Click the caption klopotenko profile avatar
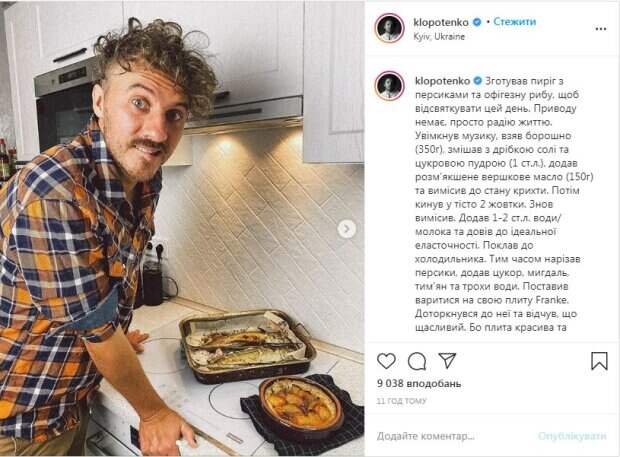The height and width of the screenshot is (457, 620). coord(389,85)
